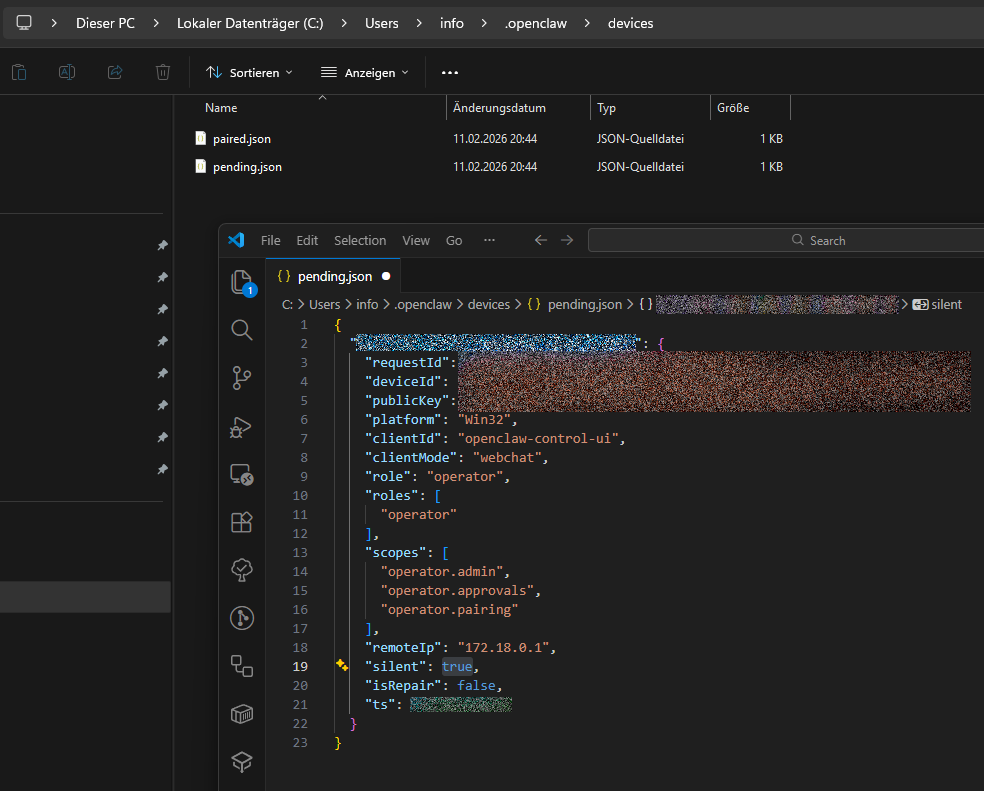The width and height of the screenshot is (984, 791).
Task: Expand the Anzeigen dropdown in File Explorer
Action: click(x=364, y=72)
